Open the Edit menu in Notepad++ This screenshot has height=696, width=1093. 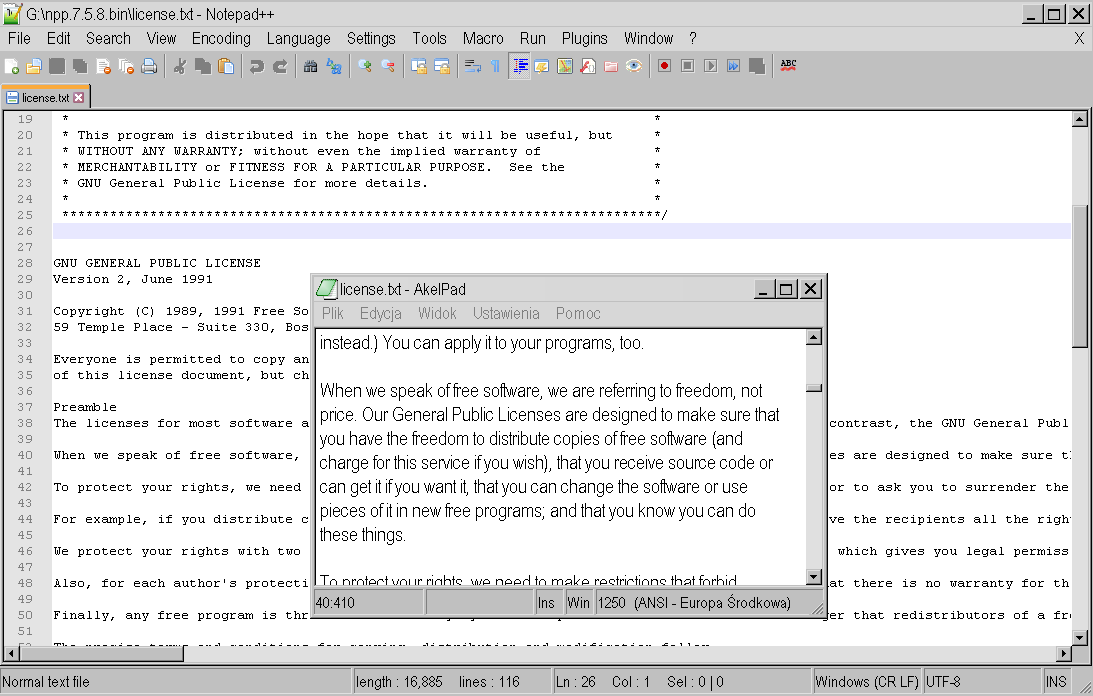click(59, 38)
